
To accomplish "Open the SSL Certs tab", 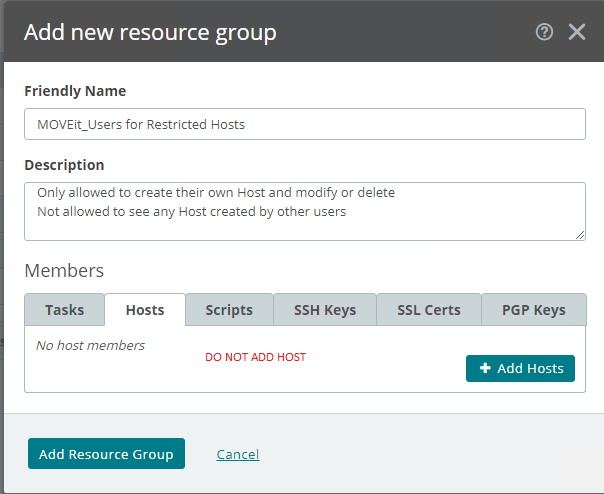I will (429, 310).
